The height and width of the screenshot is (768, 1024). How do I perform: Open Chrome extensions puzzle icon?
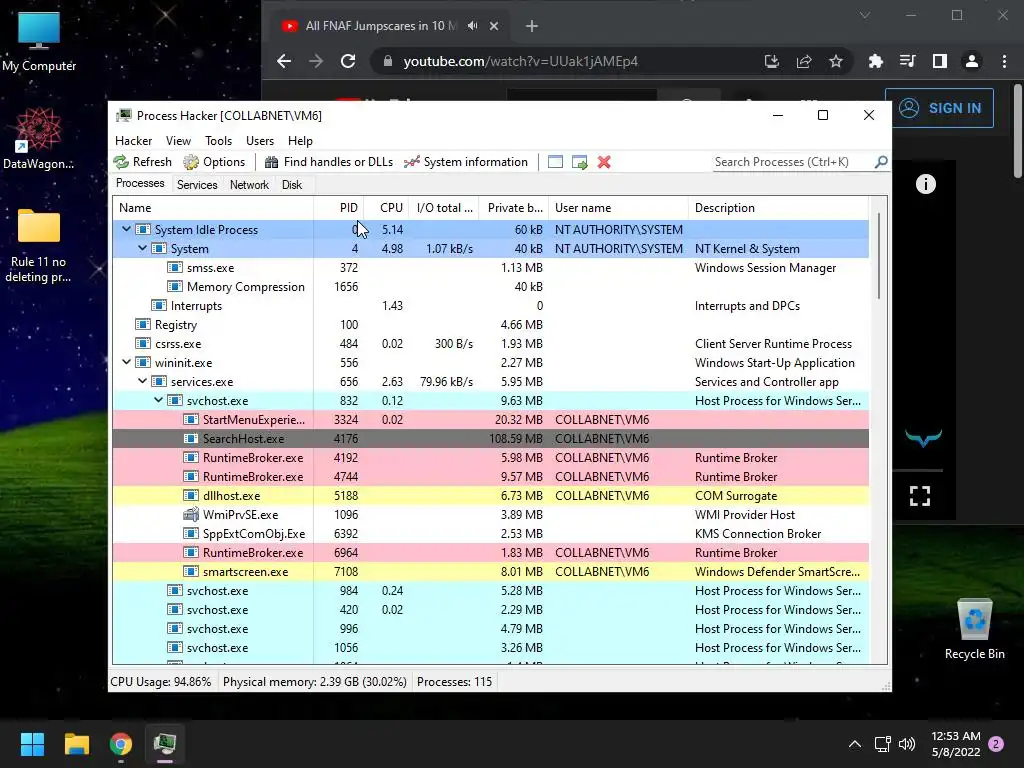point(876,61)
